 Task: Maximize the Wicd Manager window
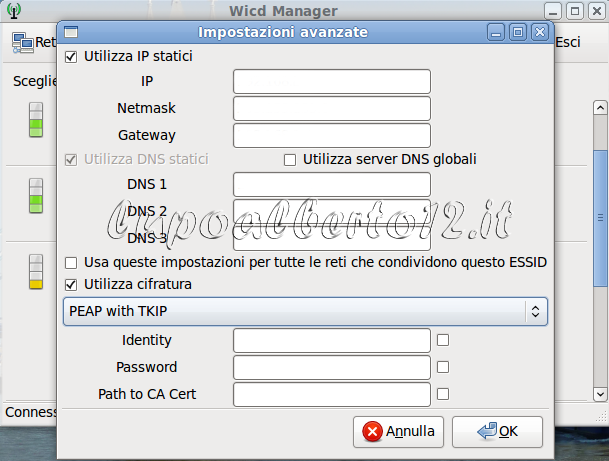[x=575, y=11]
